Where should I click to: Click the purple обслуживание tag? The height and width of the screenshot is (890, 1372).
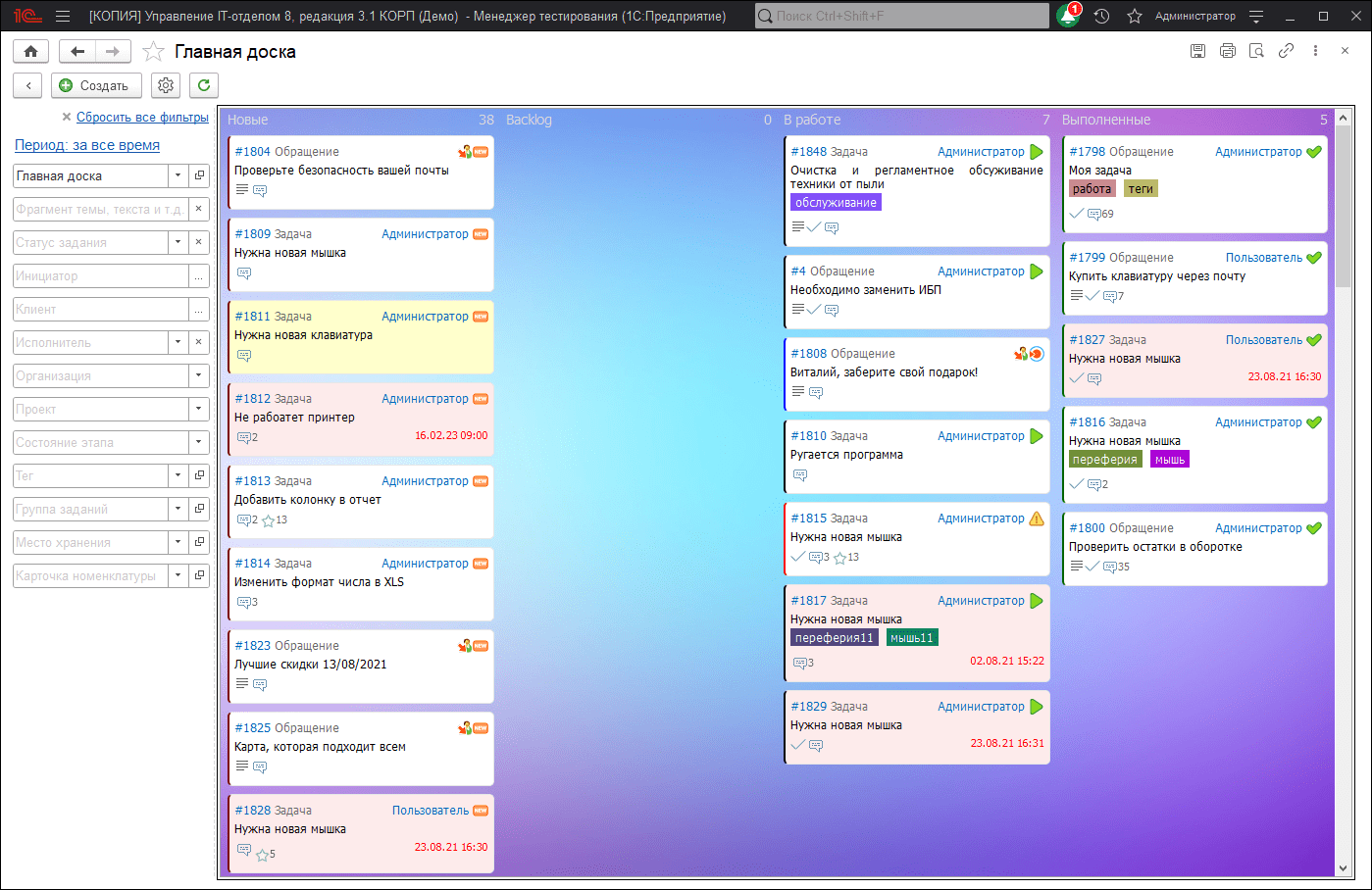click(836, 203)
